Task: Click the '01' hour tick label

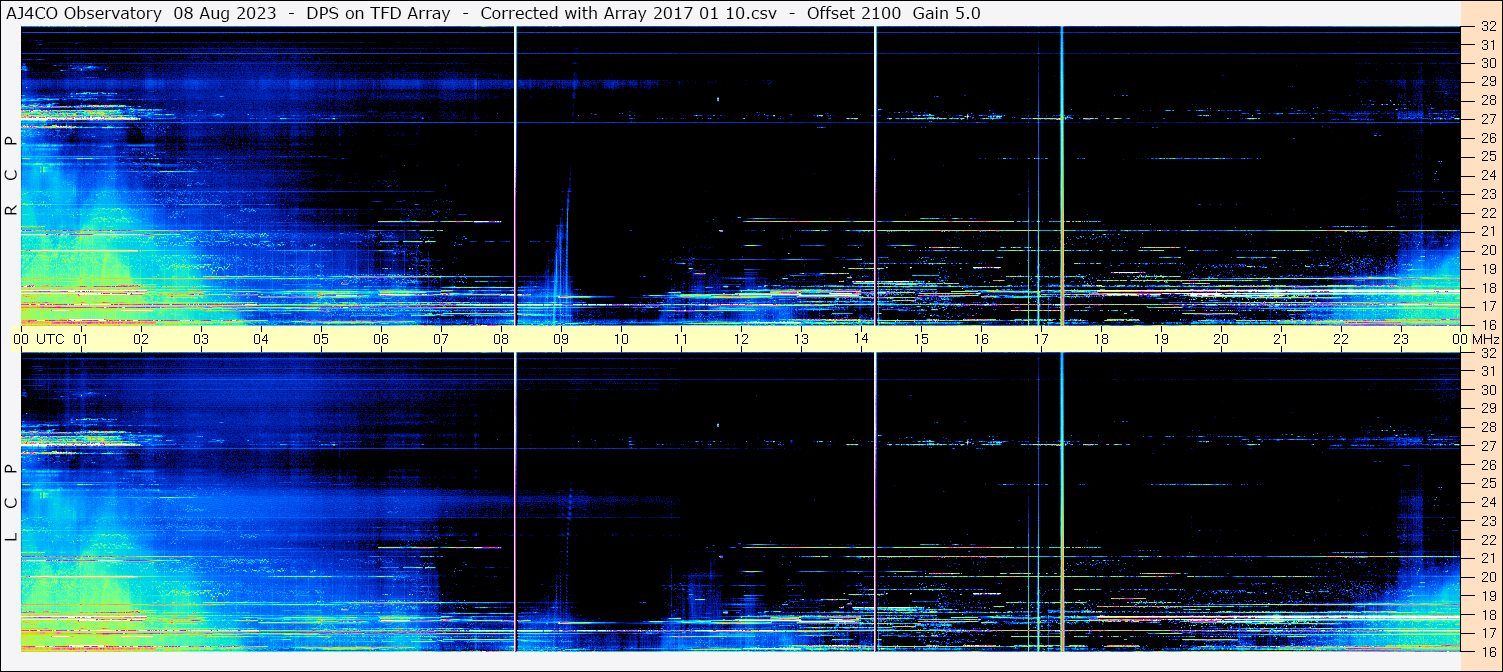Action: pyautogui.click(x=81, y=339)
